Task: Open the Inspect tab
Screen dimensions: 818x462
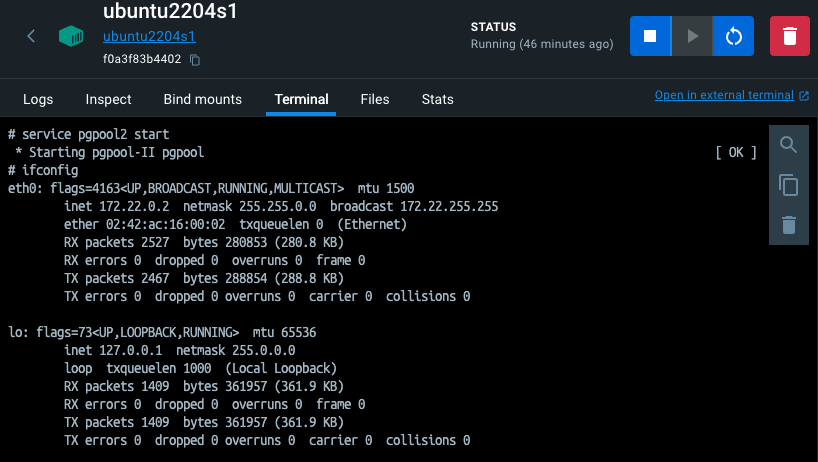Action: [x=108, y=99]
